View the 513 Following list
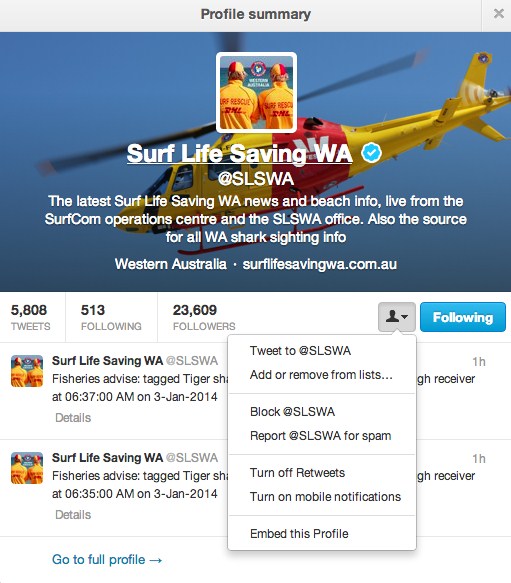Image resolution: width=511 pixels, height=583 pixels. (x=111, y=317)
